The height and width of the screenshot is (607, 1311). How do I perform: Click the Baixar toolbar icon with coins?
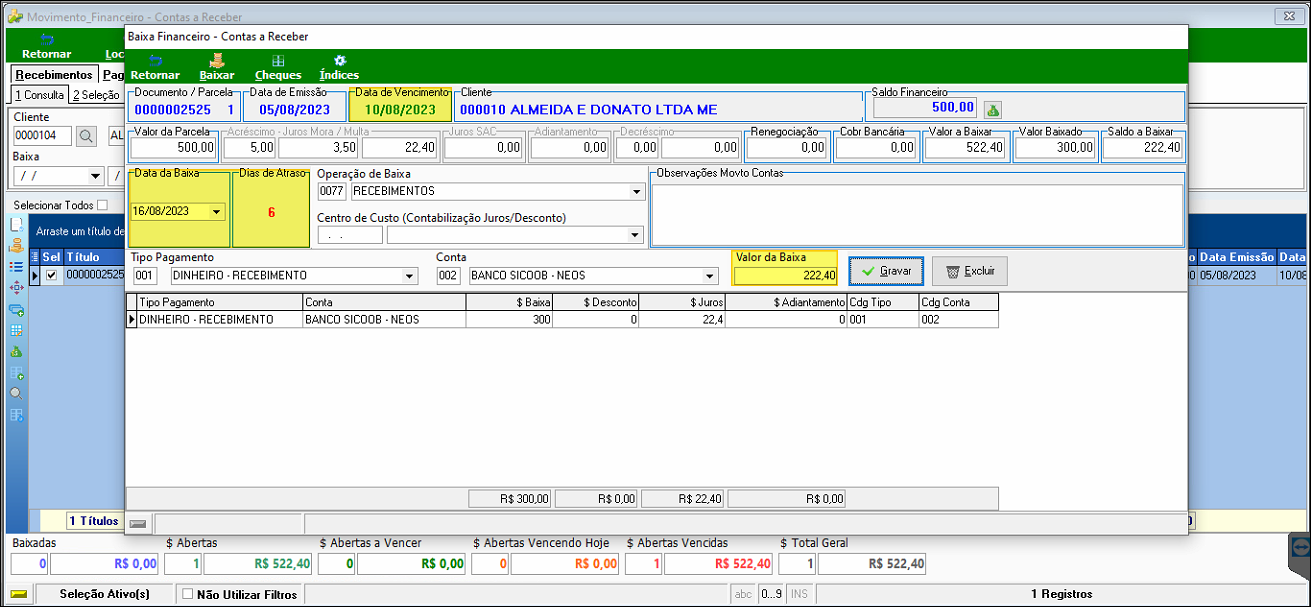click(x=217, y=67)
